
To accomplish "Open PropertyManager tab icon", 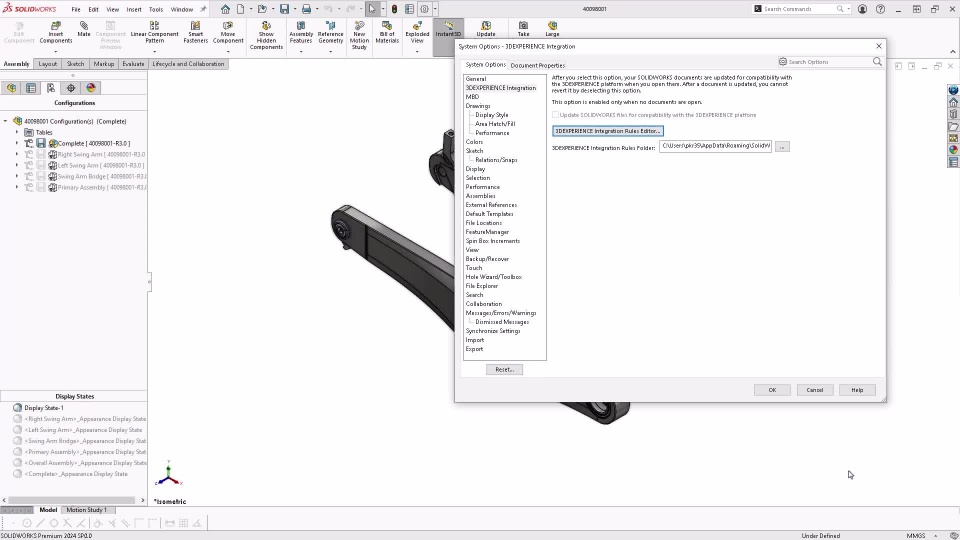I will click(31, 88).
